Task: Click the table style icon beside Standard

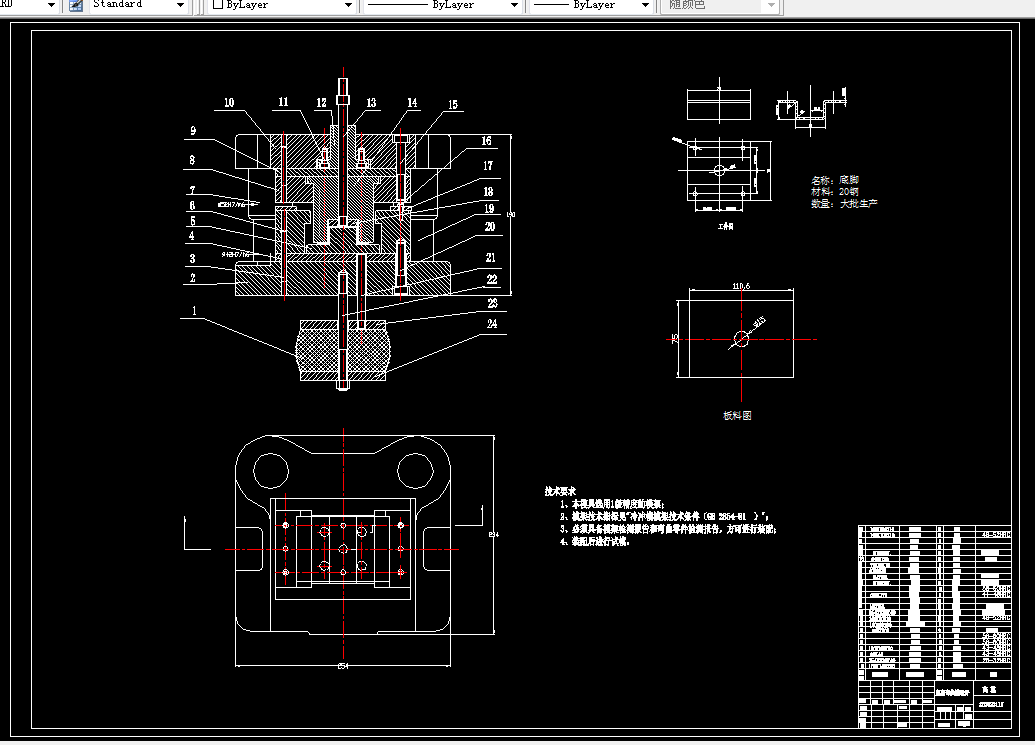Action: point(76,5)
